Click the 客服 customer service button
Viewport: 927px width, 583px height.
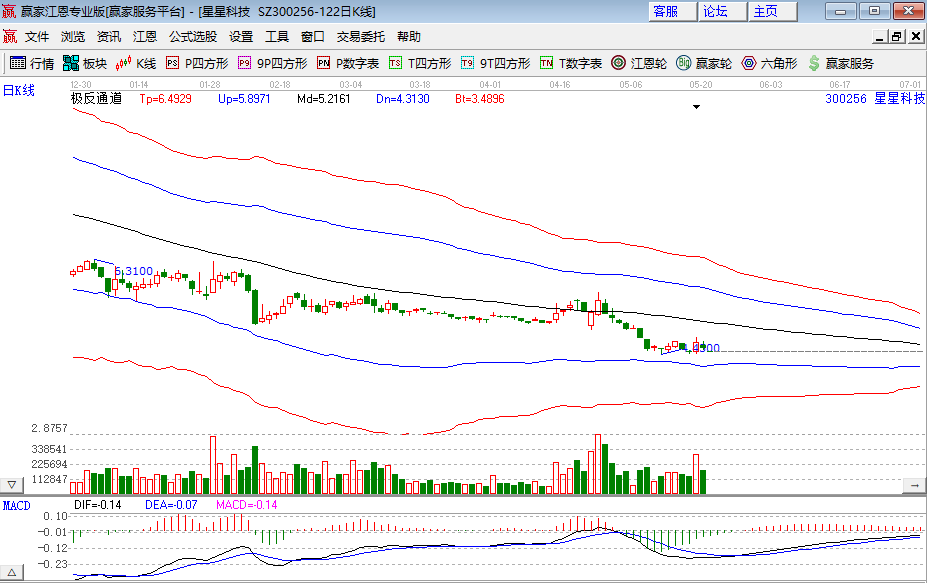673,12
